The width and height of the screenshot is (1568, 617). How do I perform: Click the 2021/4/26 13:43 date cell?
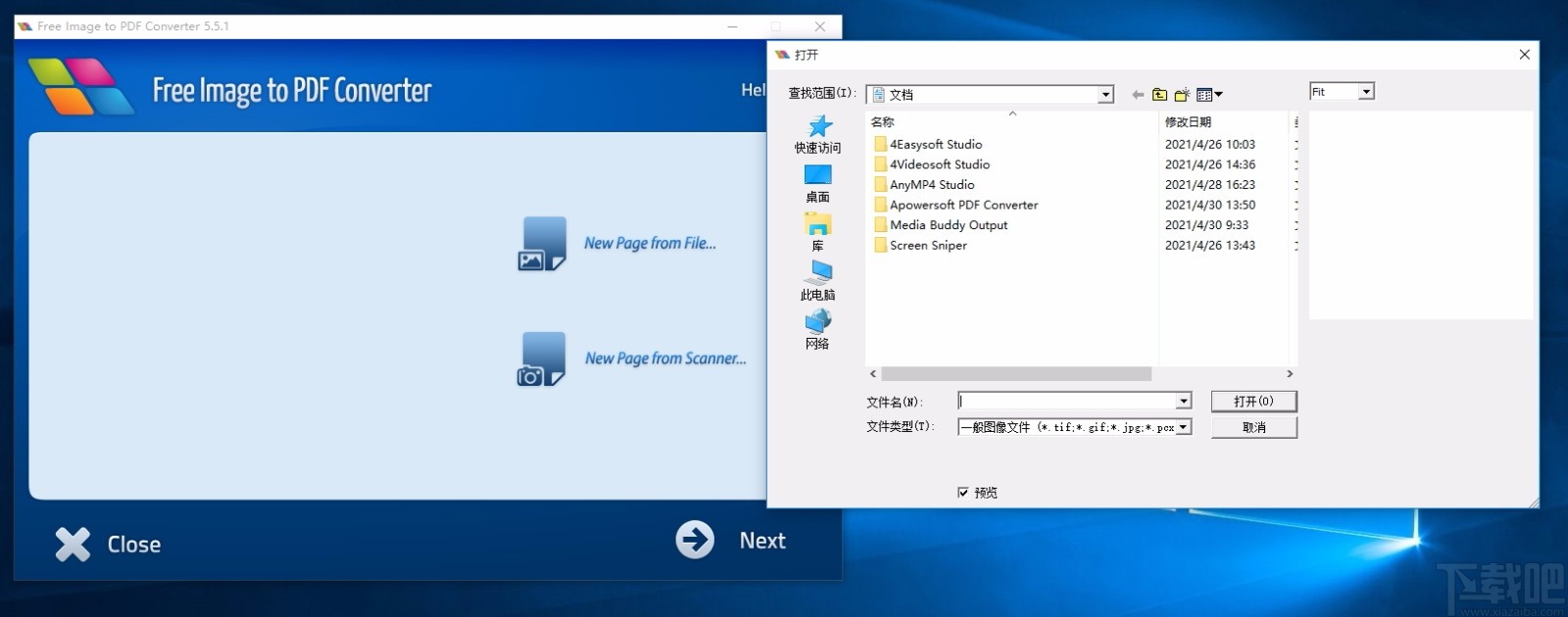coord(1209,246)
